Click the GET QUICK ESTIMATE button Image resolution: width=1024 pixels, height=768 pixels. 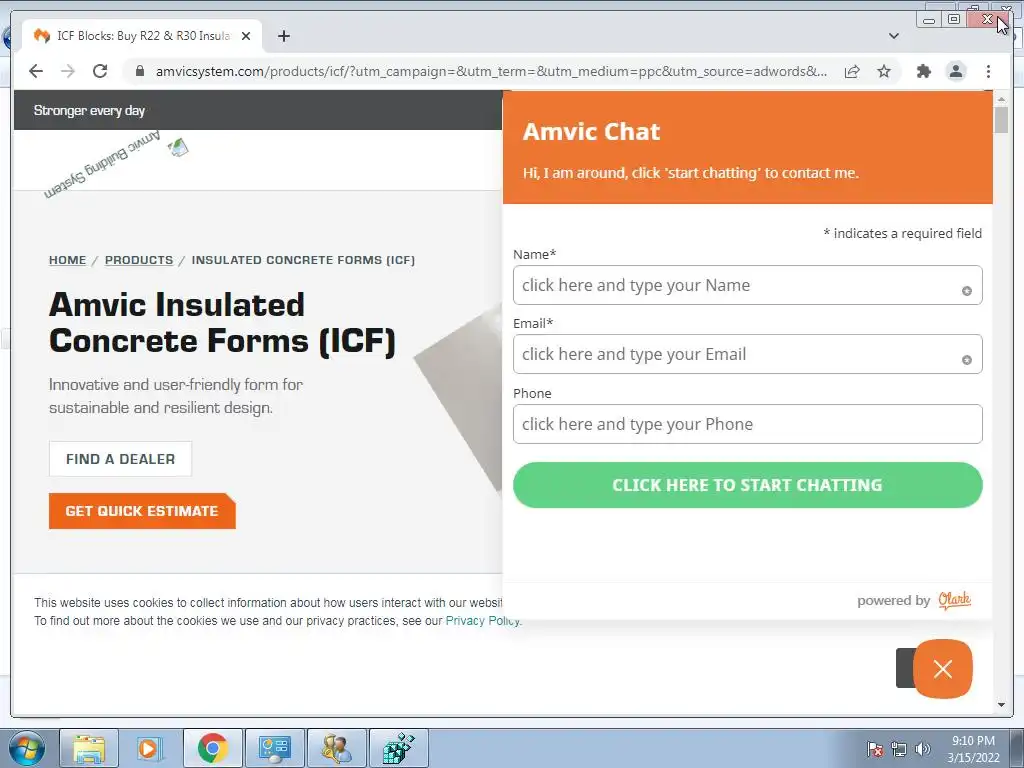(142, 511)
